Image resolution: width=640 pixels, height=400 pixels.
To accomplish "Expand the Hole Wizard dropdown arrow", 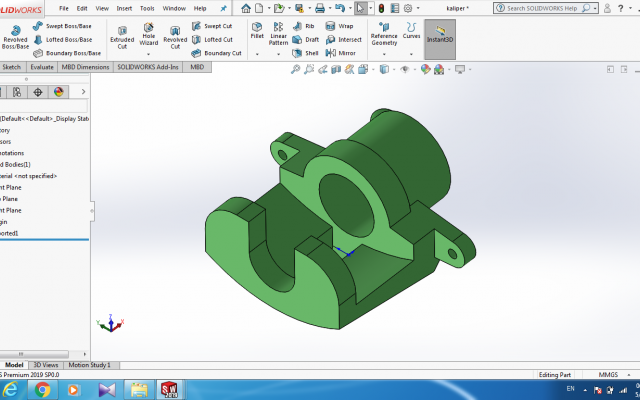I will [x=149, y=54].
